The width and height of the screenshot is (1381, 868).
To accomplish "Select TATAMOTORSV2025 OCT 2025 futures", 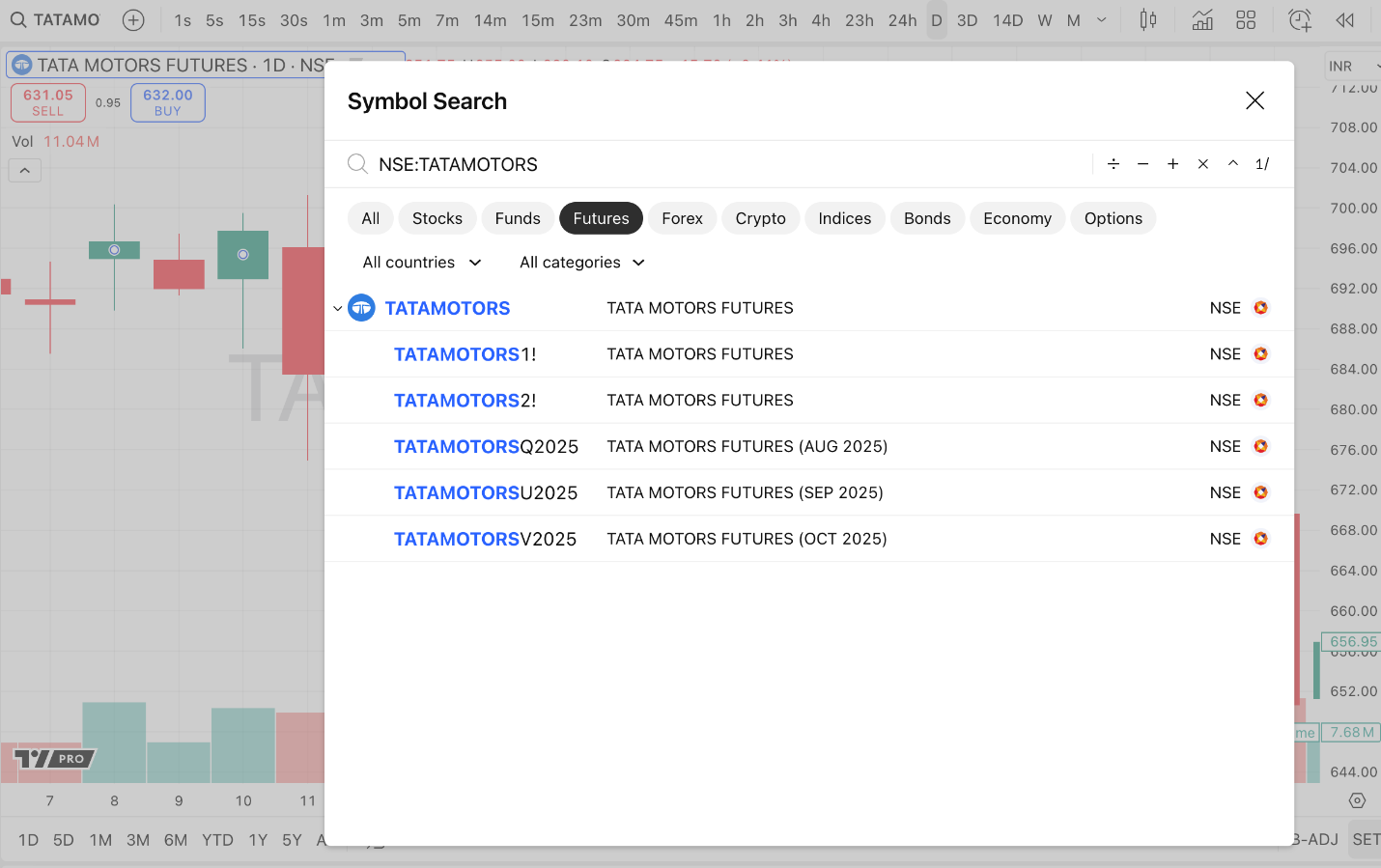I will pos(809,540).
